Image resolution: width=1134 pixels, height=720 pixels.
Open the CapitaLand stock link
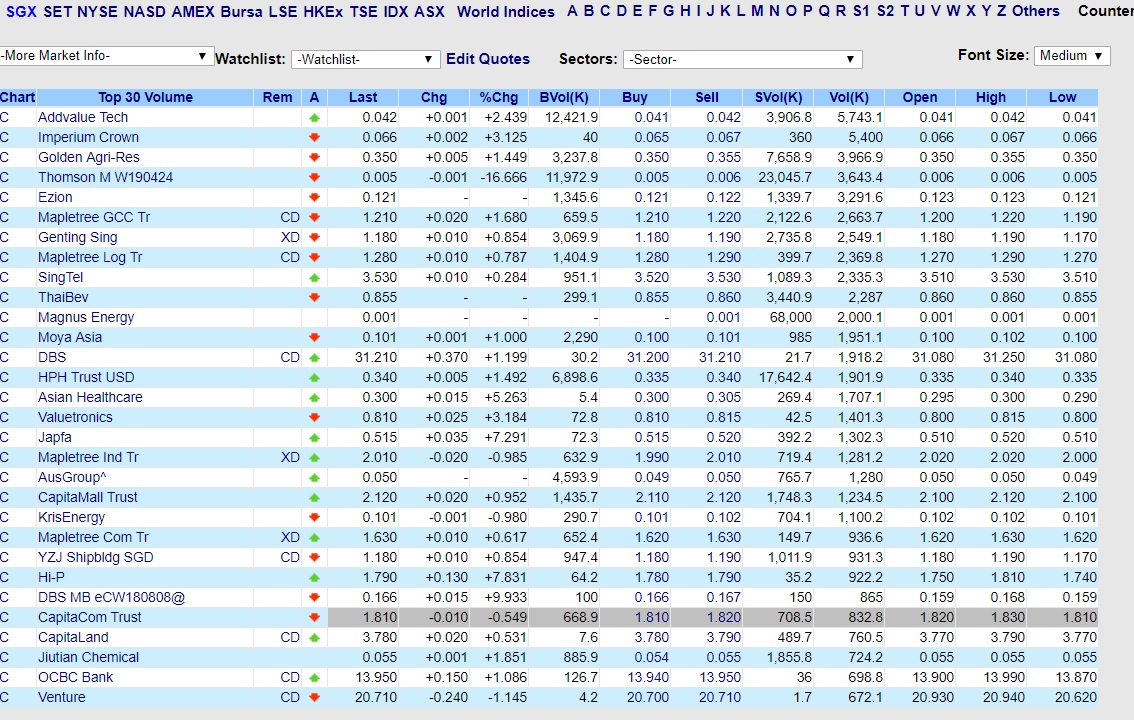click(x=73, y=638)
